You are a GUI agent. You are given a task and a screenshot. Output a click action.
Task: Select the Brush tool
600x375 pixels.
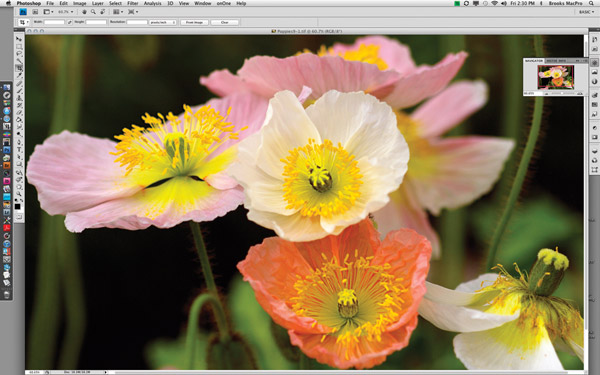[x=18, y=90]
